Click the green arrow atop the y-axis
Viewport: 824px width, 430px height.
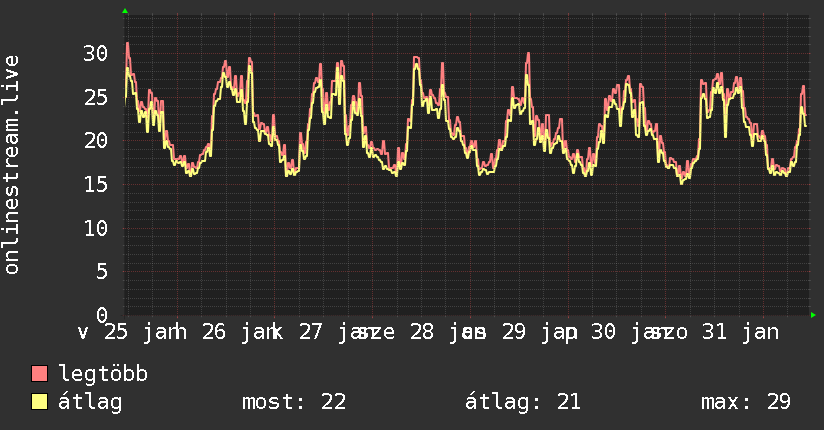coord(125,11)
